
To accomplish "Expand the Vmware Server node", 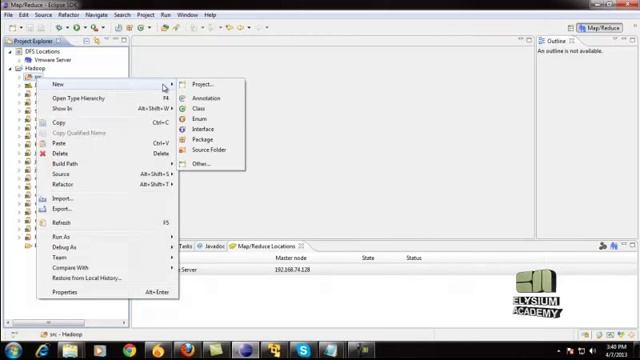I will click(19, 60).
